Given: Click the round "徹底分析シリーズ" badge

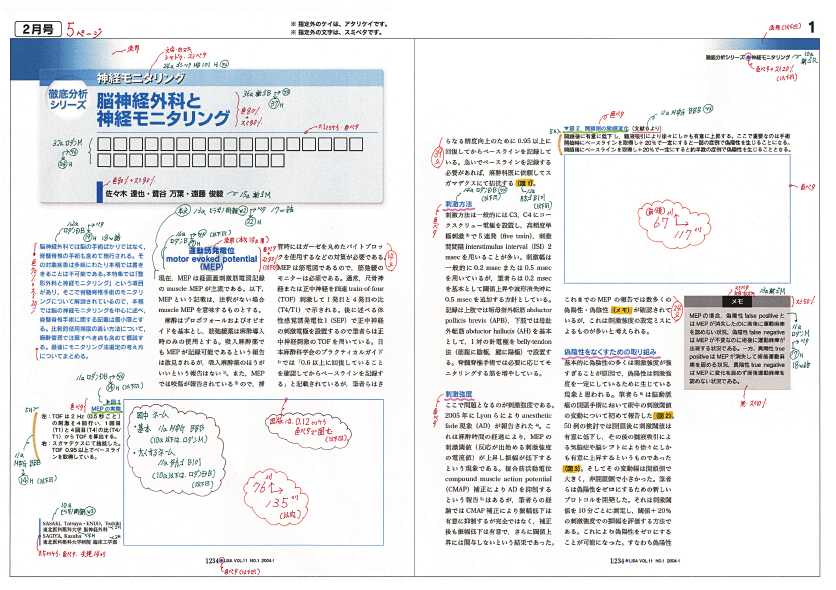Looking at the screenshot, I should pyautogui.click(x=63, y=105).
